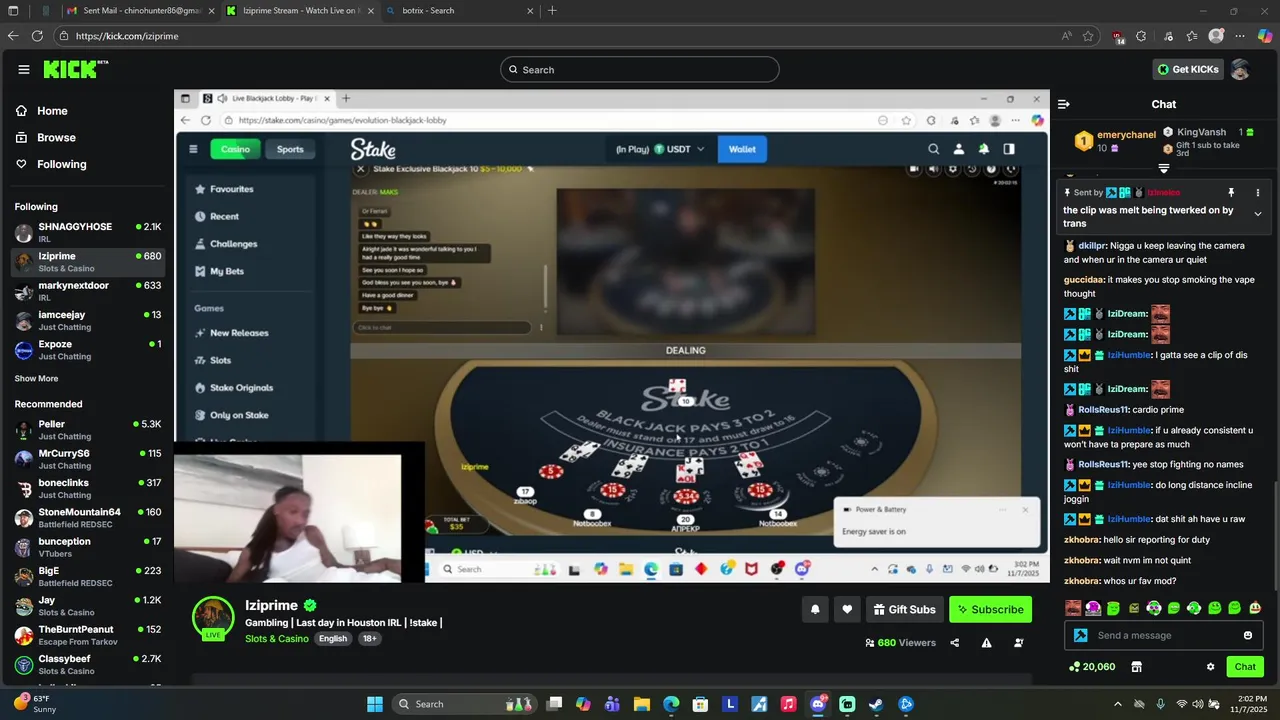Click the Kick Search box

tap(640, 69)
